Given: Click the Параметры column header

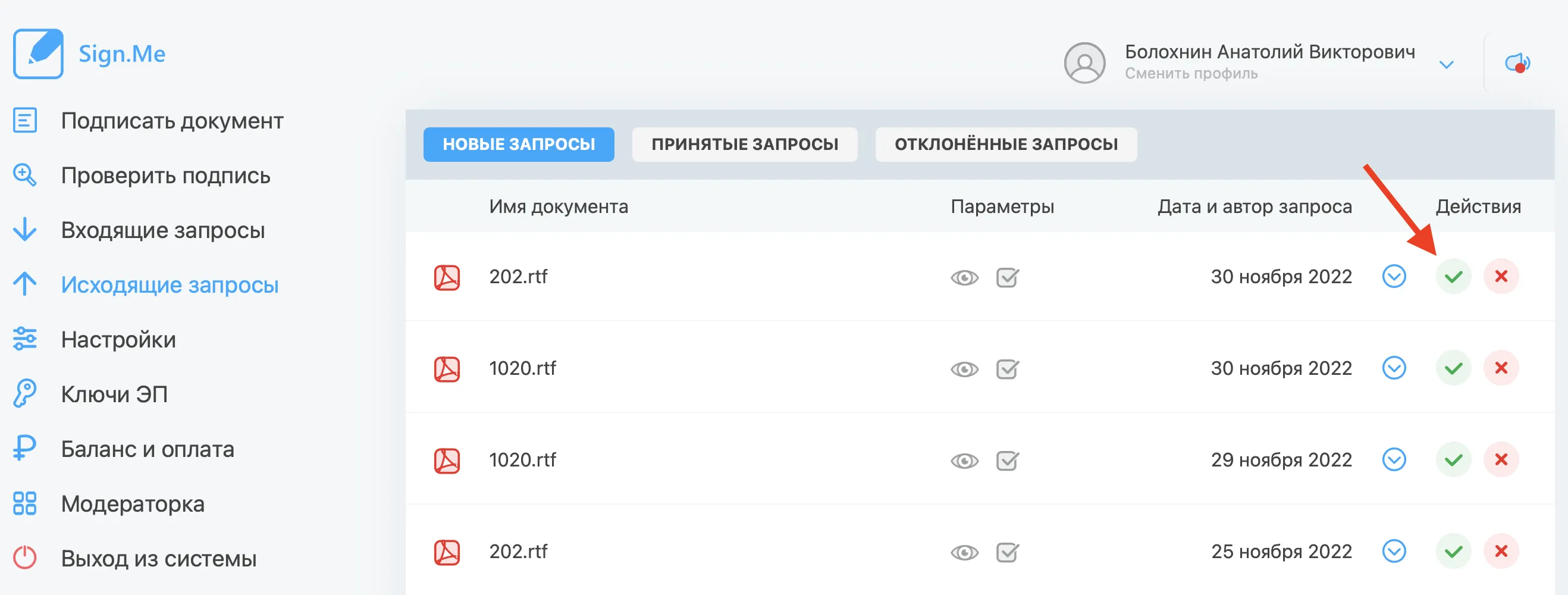Looking at the screenshot, I should tap(1002, 206).
